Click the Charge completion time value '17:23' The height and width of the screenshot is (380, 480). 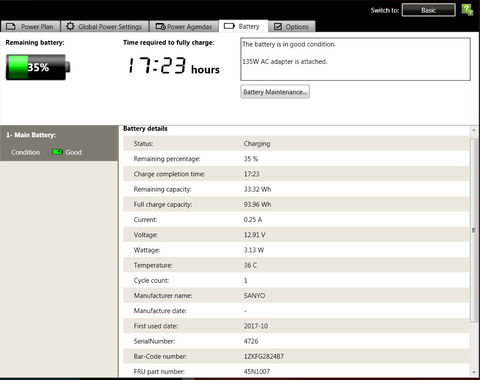click(x=252, y=174)
